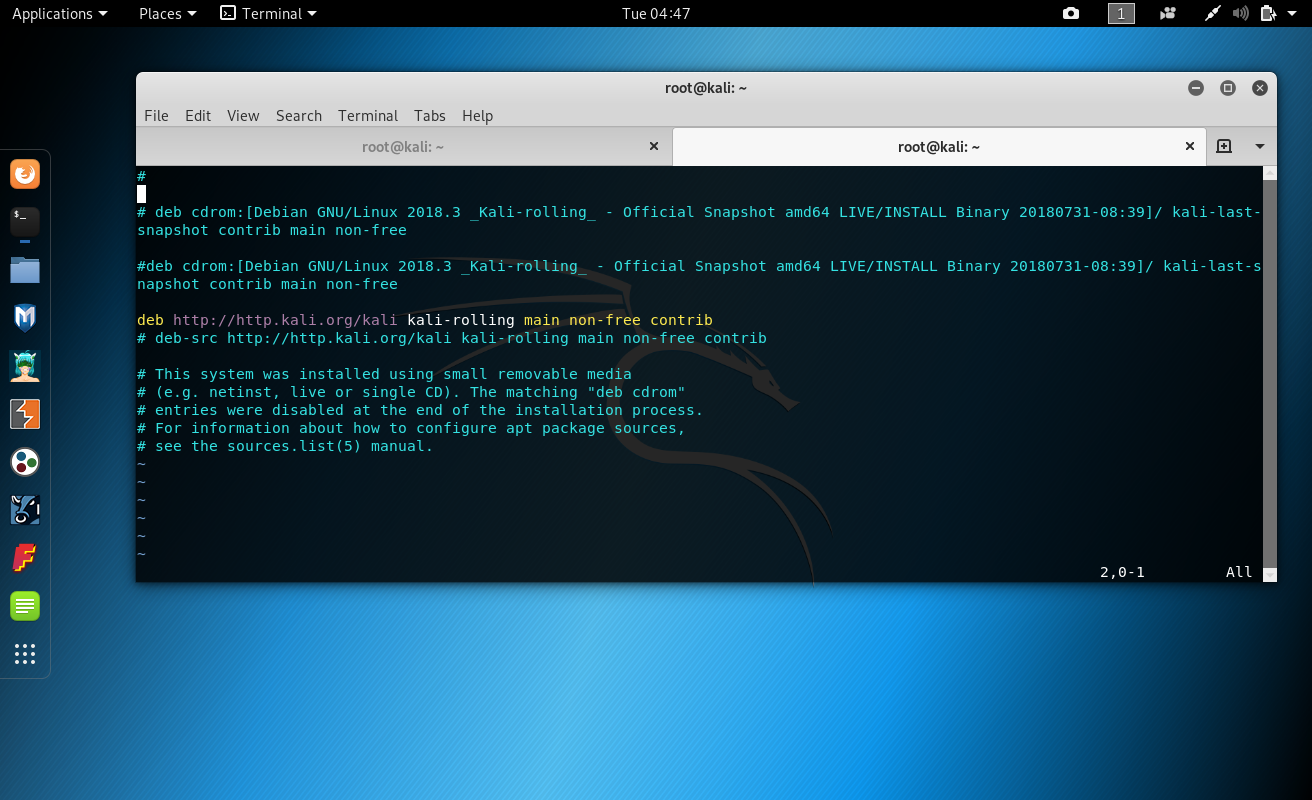Click the screenshot camera icon in top bar
Viewport: 1312px width, 800px height.
pos(1071,13)
